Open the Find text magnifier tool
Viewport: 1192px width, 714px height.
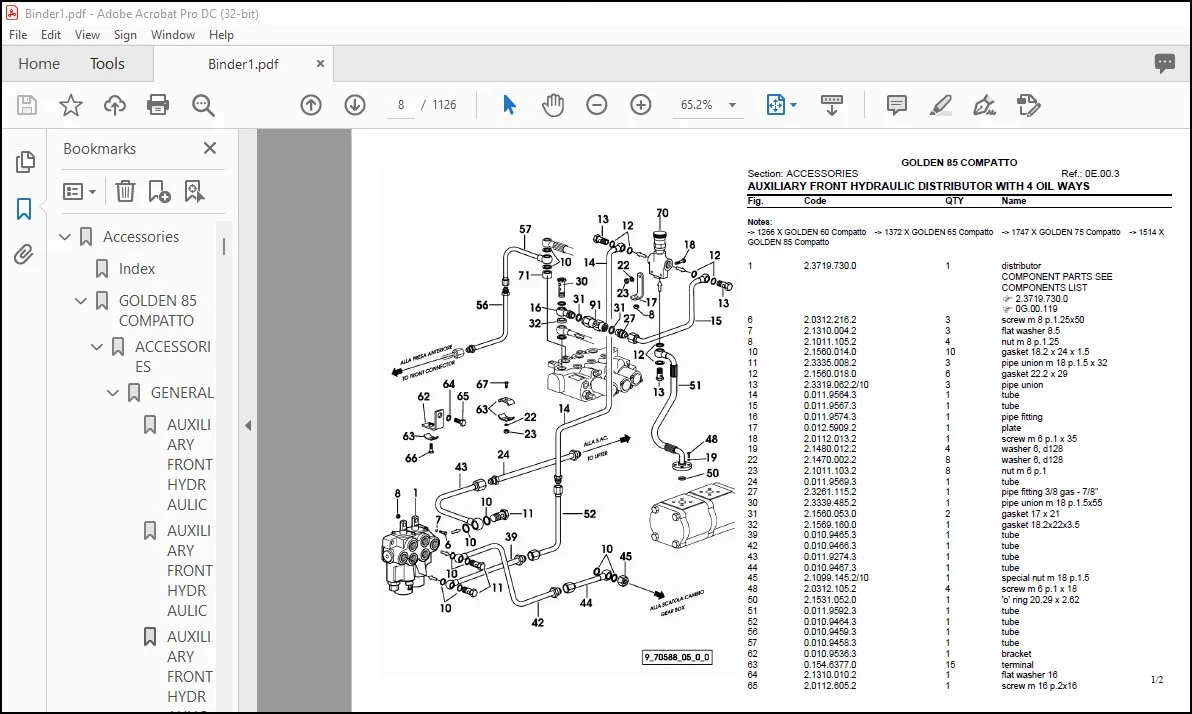click(203, 105)
